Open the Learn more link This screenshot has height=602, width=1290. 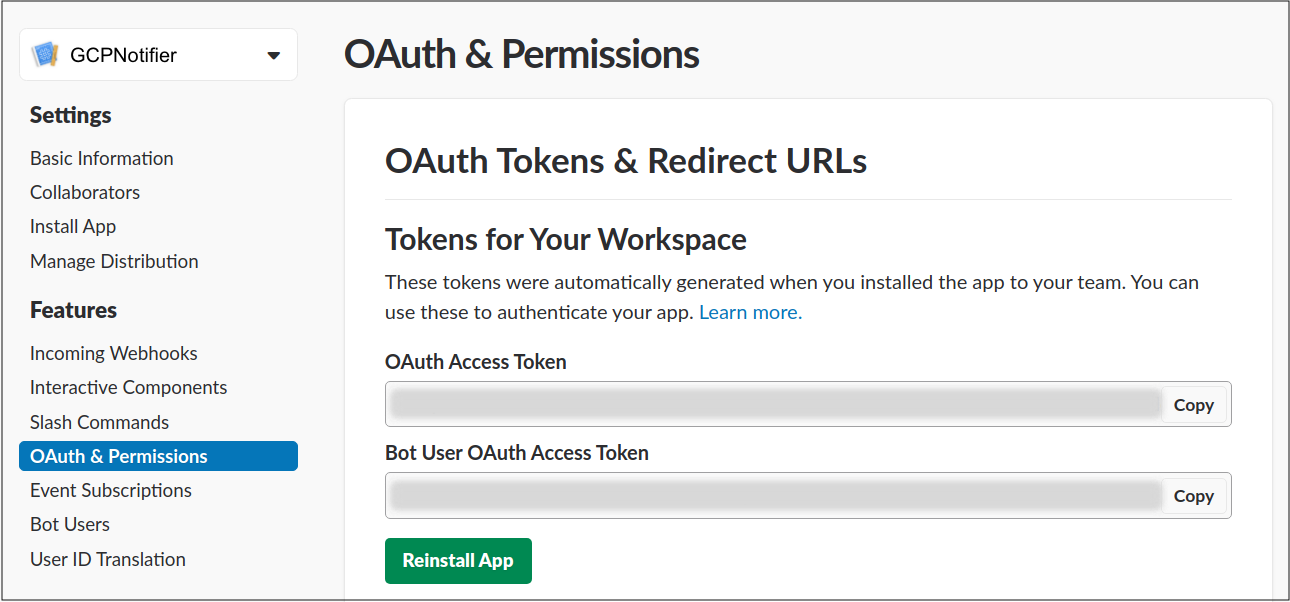tap(749, 312)
